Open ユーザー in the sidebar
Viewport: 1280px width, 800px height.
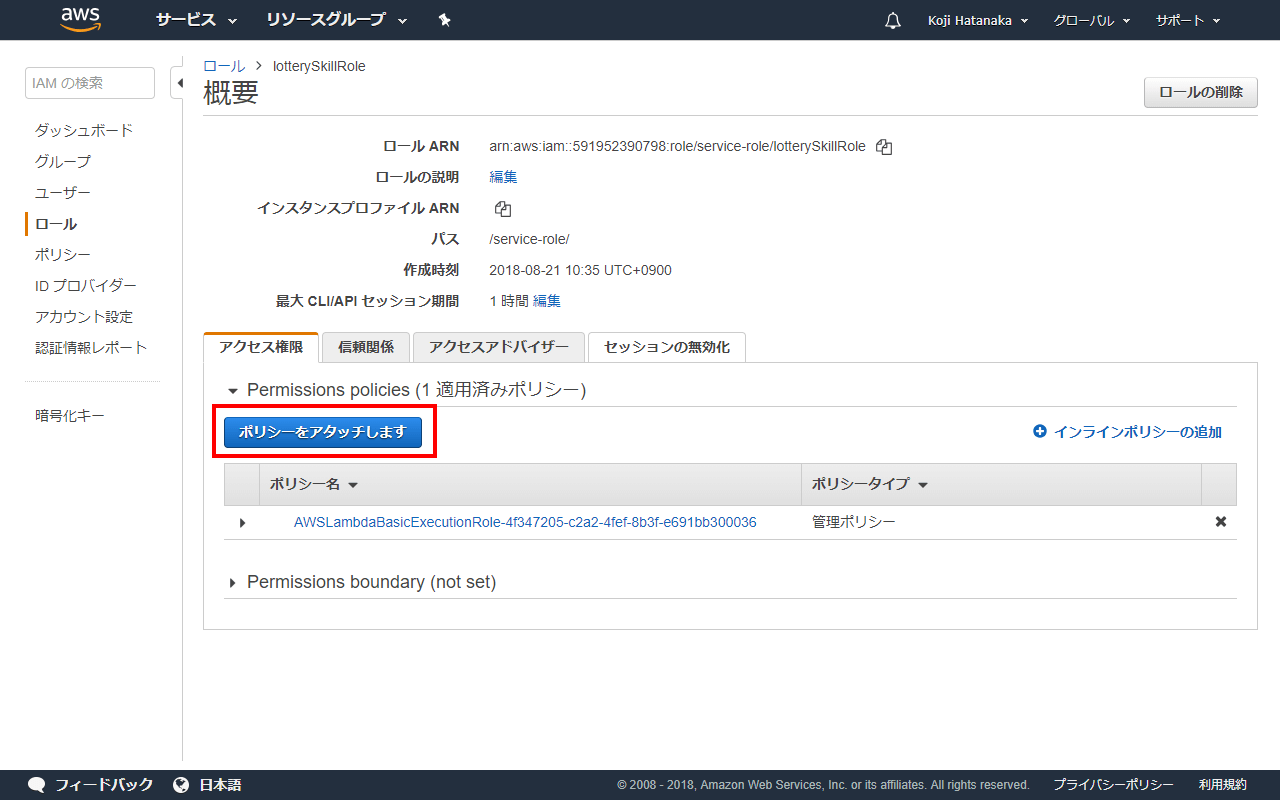coord(63,193)
